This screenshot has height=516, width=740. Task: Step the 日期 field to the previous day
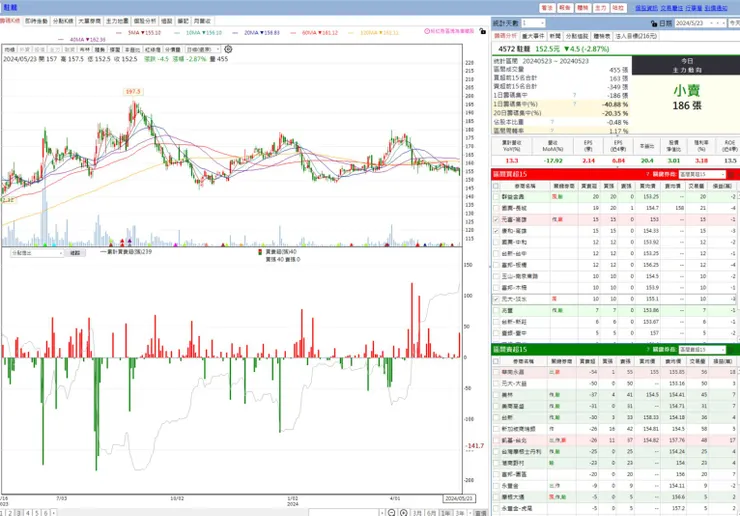(x=718, y=23)
